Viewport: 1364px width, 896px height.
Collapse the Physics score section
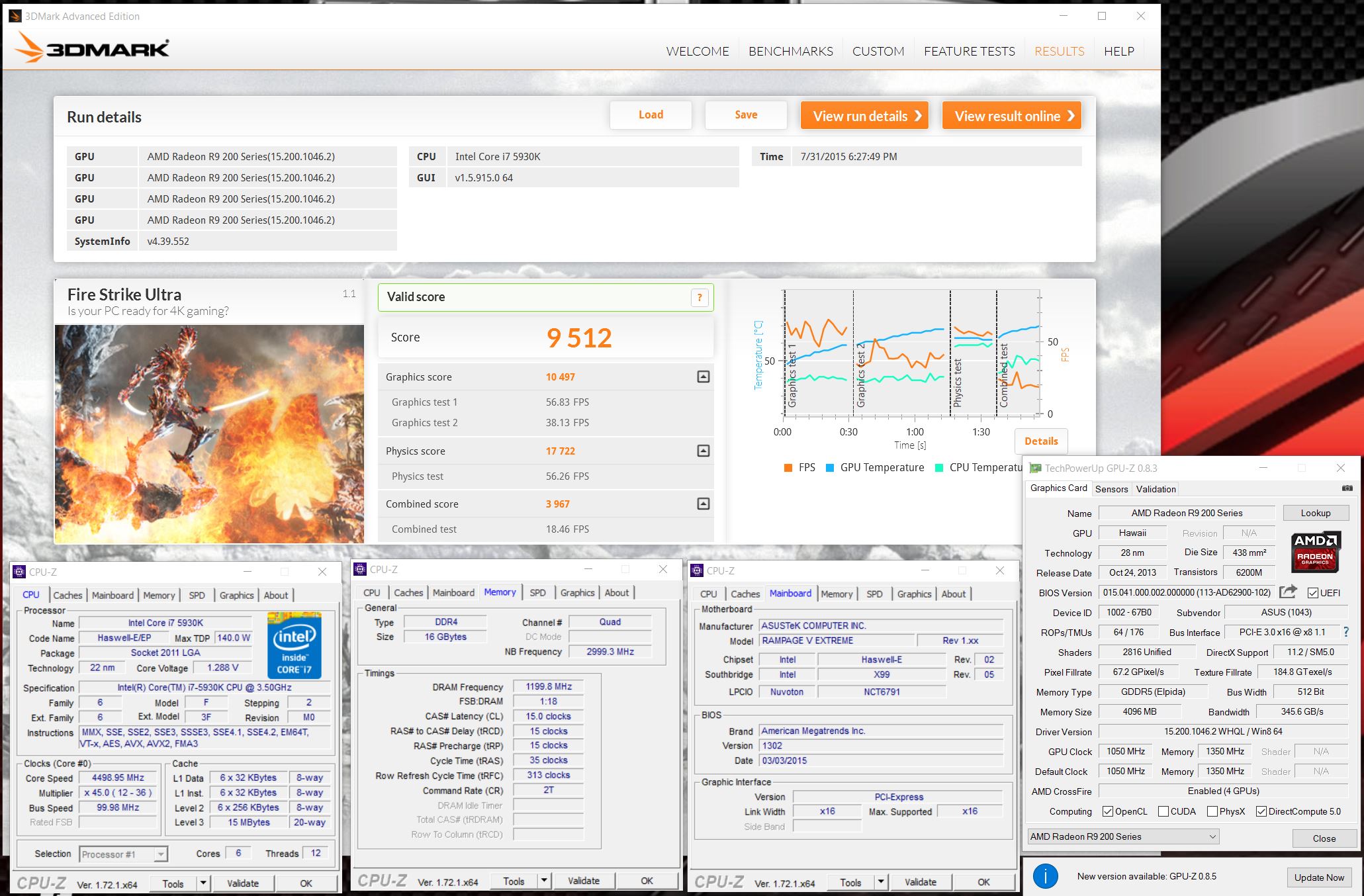704,451
